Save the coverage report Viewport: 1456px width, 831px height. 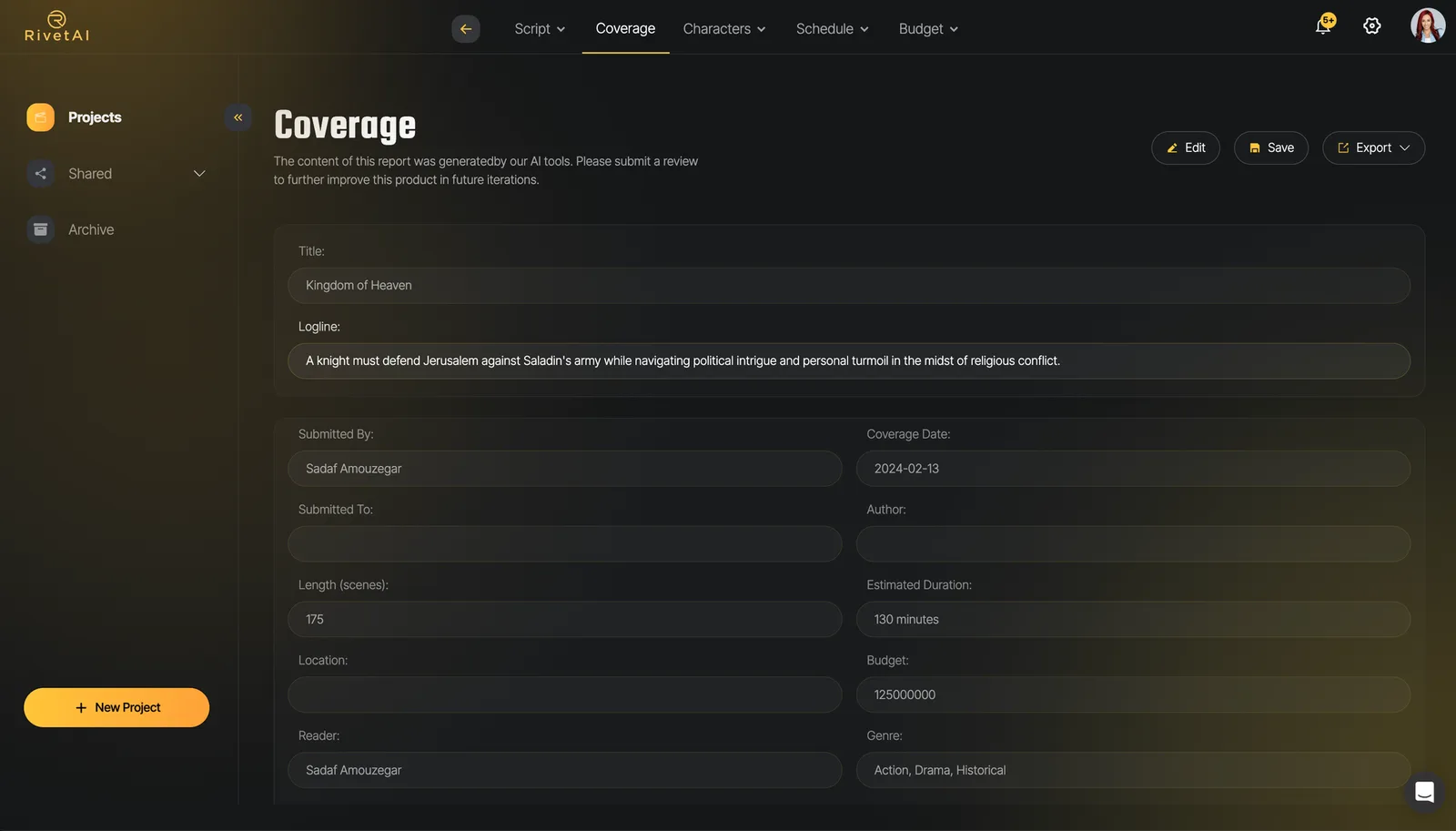(1271, 148)
